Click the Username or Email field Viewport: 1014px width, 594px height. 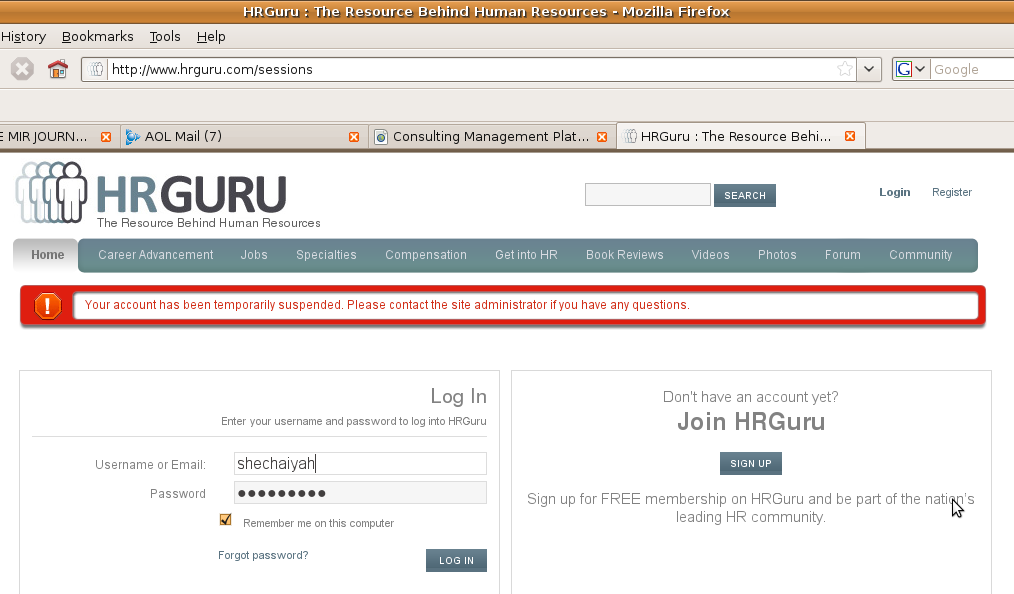tap(360, 463)
